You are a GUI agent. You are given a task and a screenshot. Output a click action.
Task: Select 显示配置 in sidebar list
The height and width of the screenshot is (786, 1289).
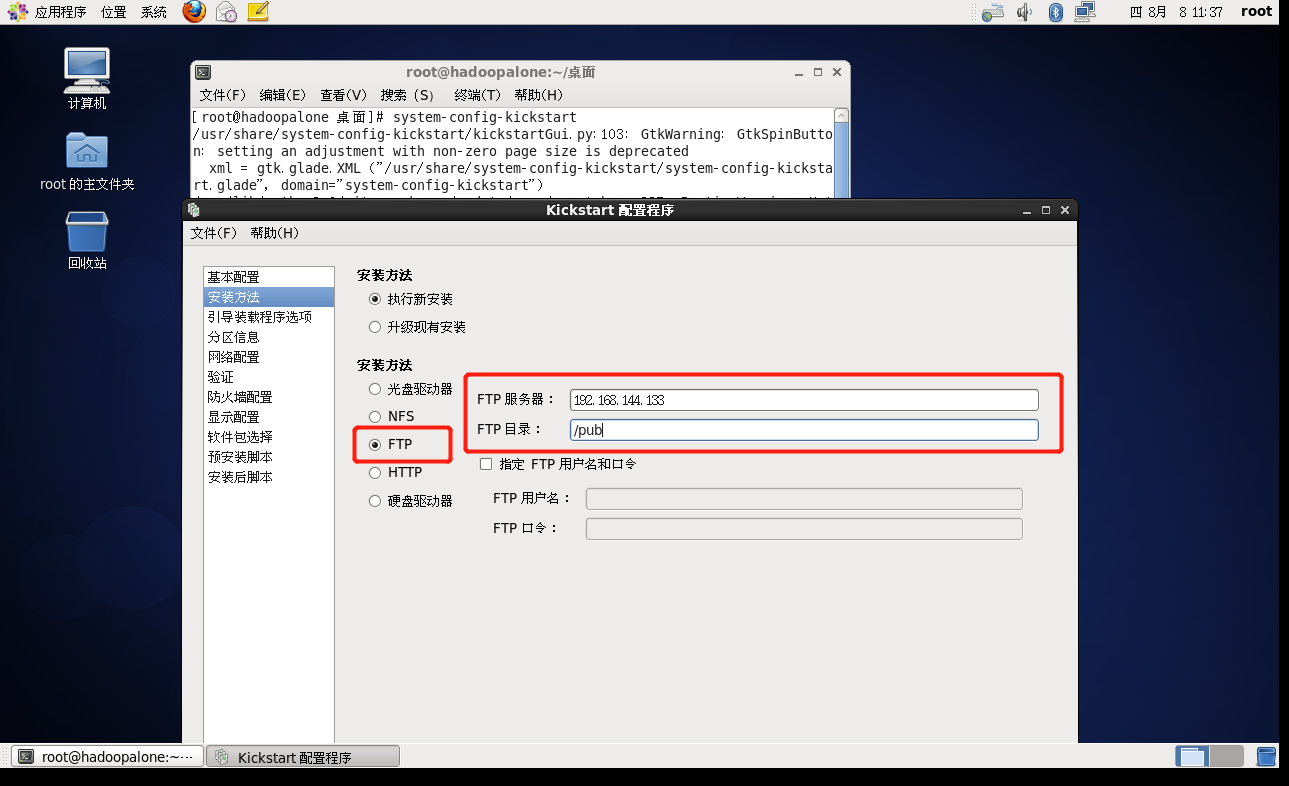pyautogui.click(x=269, y=417)
